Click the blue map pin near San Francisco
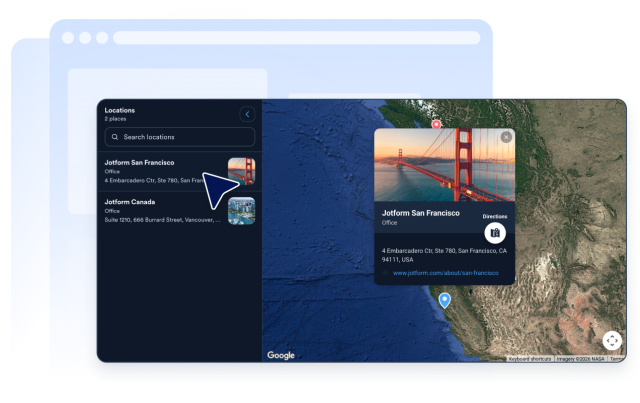The height and width of the screenshot is (403, 640). coord(444,300)
